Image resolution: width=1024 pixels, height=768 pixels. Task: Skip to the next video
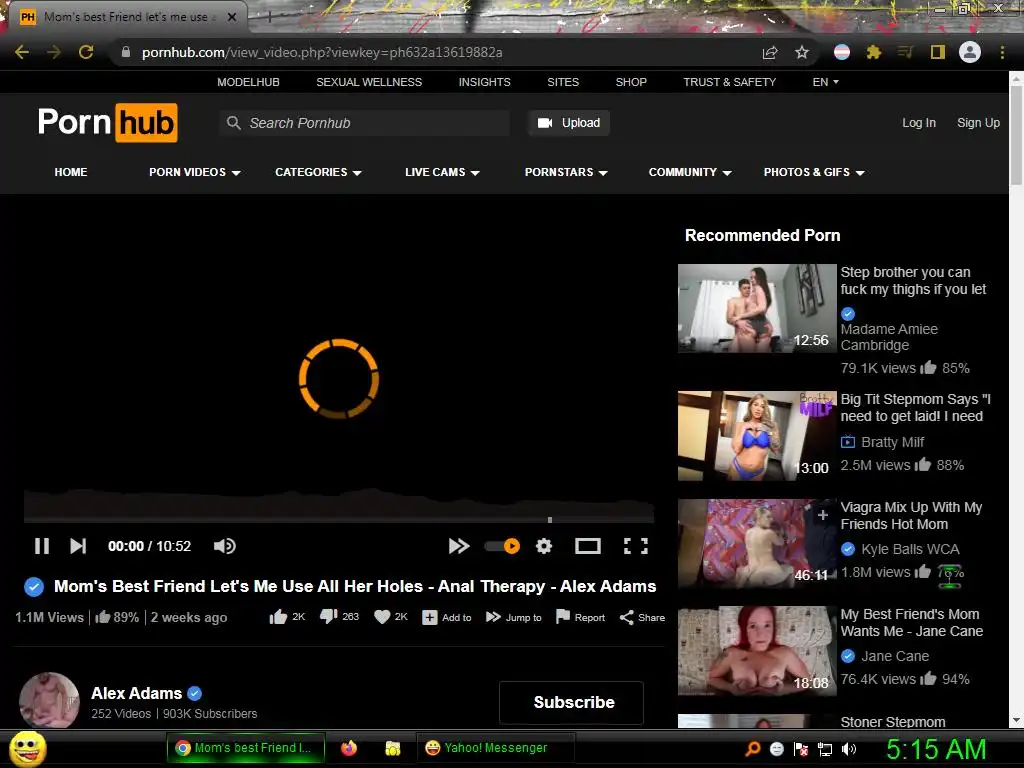[x=78, y=546]
